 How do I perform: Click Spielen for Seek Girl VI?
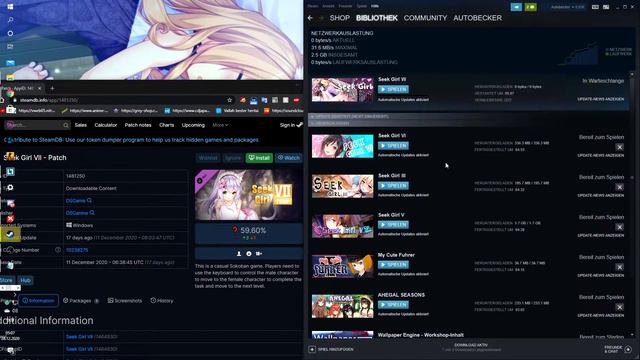tap(393, 146)
